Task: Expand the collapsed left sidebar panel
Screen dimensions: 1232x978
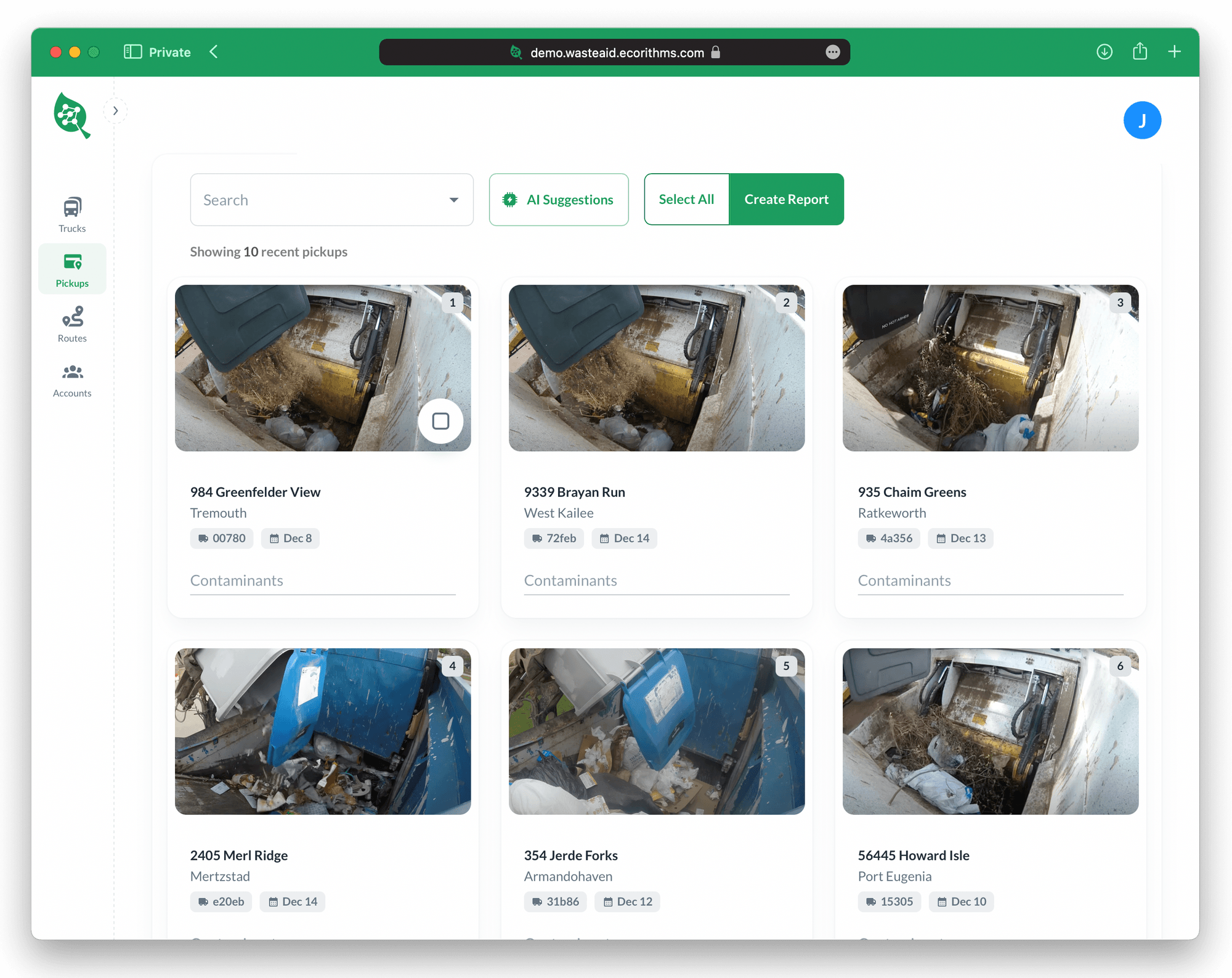Action: point(116,110)
